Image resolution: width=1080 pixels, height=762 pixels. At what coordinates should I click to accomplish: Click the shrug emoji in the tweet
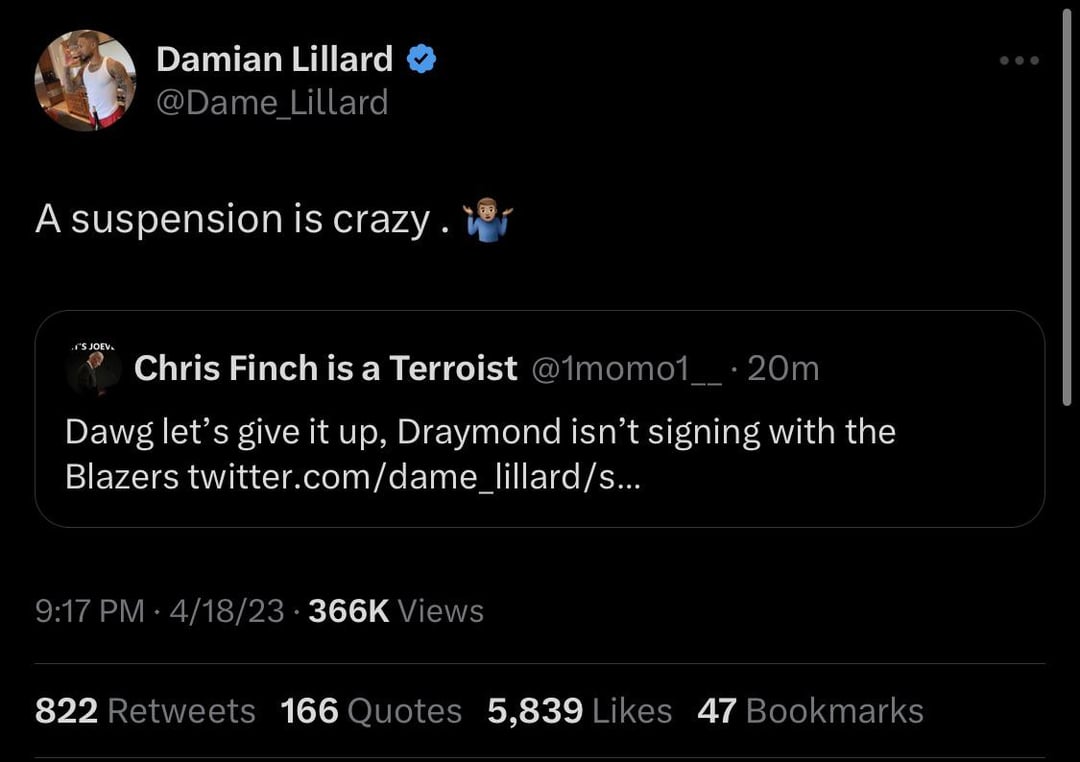[488, 219]
